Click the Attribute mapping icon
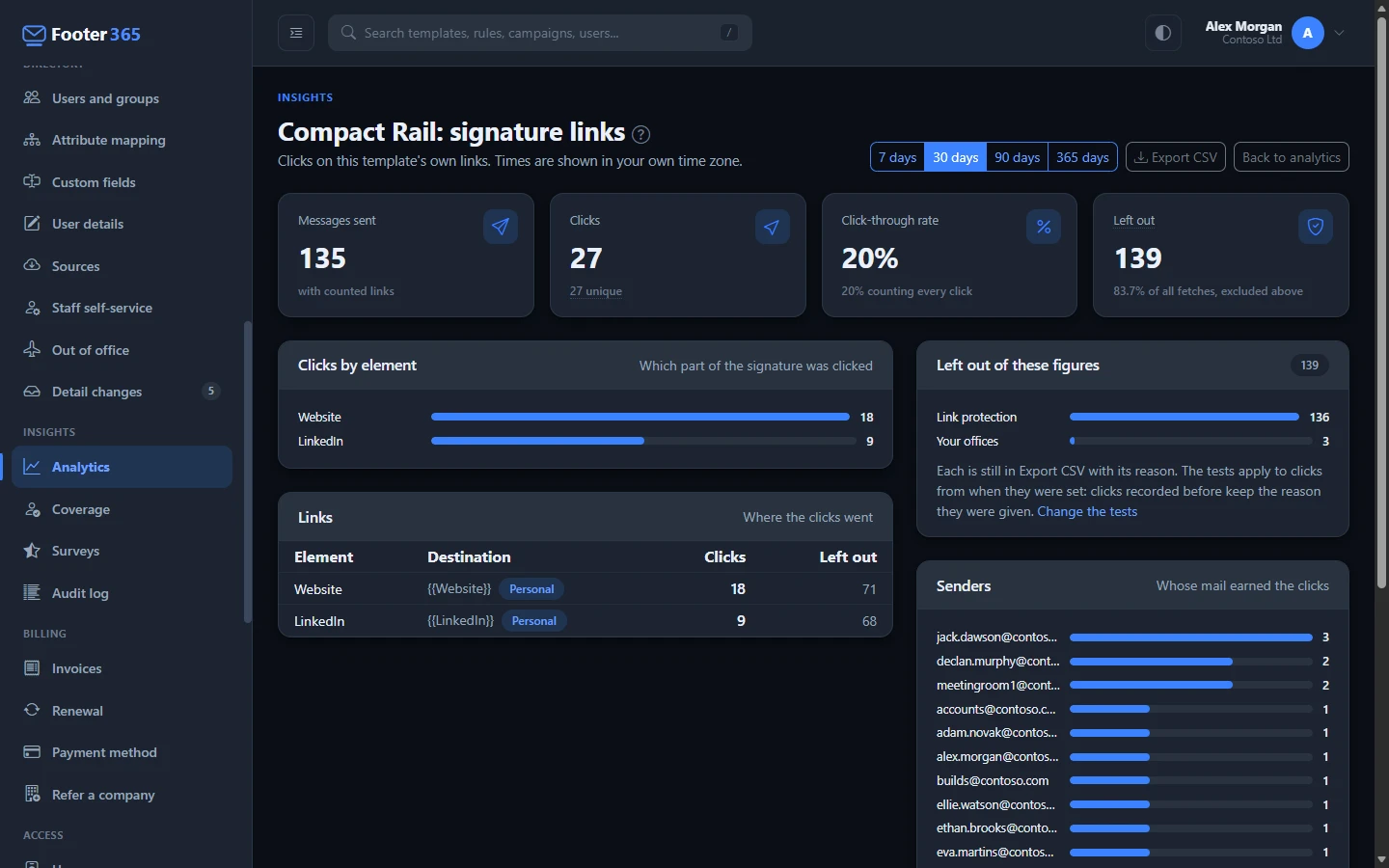The height and width of the screenshot is (868, 1389). click(x=32, y=140)
